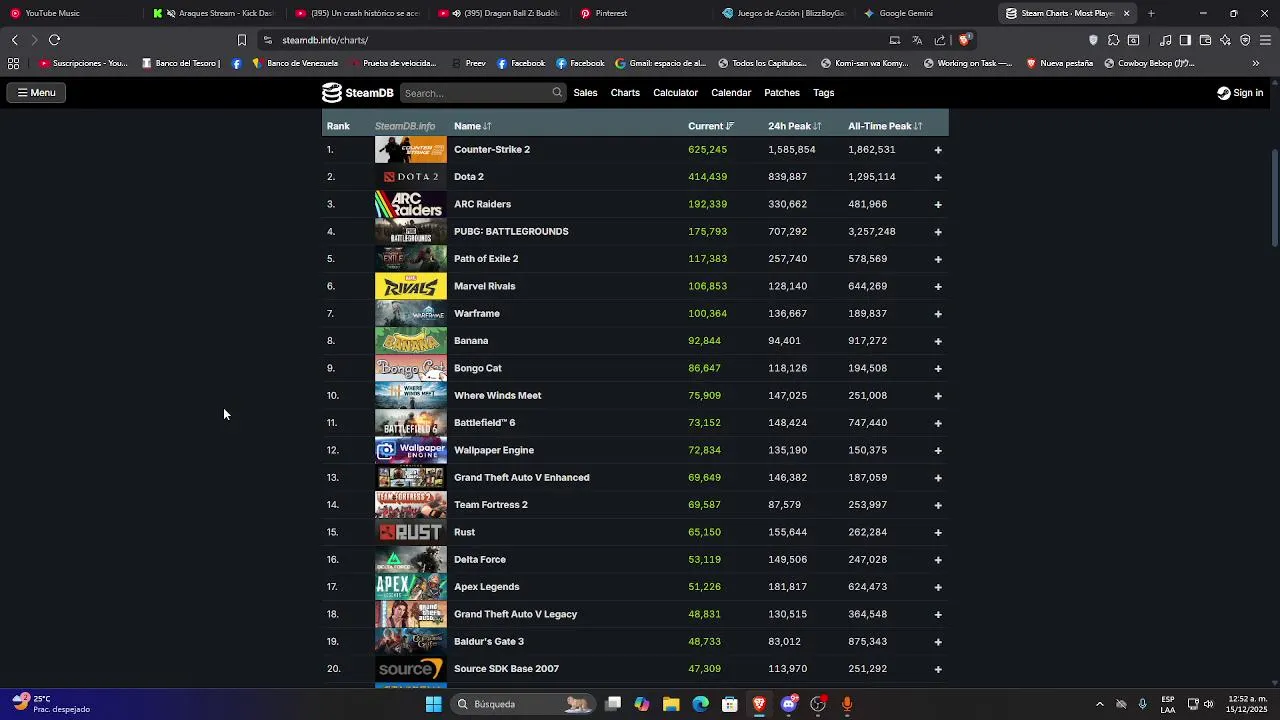Open the Path of Exile 2 link
This screenshot has height=720, width=1280.
(x=486, y=259)
